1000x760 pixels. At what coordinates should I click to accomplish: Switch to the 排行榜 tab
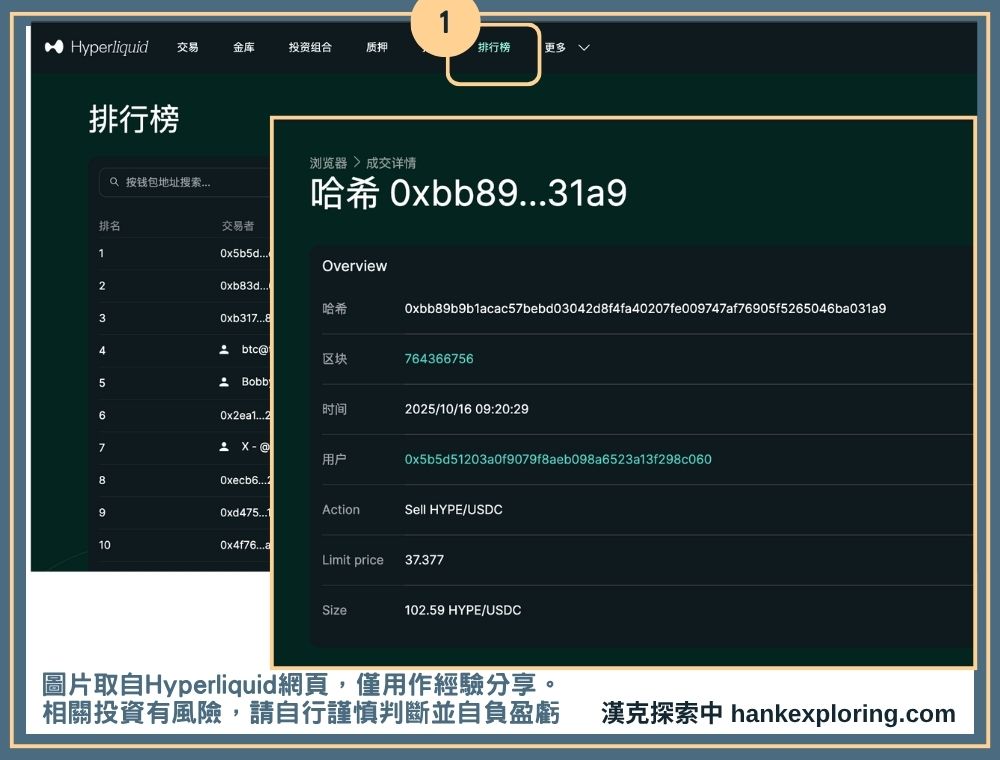pyautogui.click(x=493, y=47)
